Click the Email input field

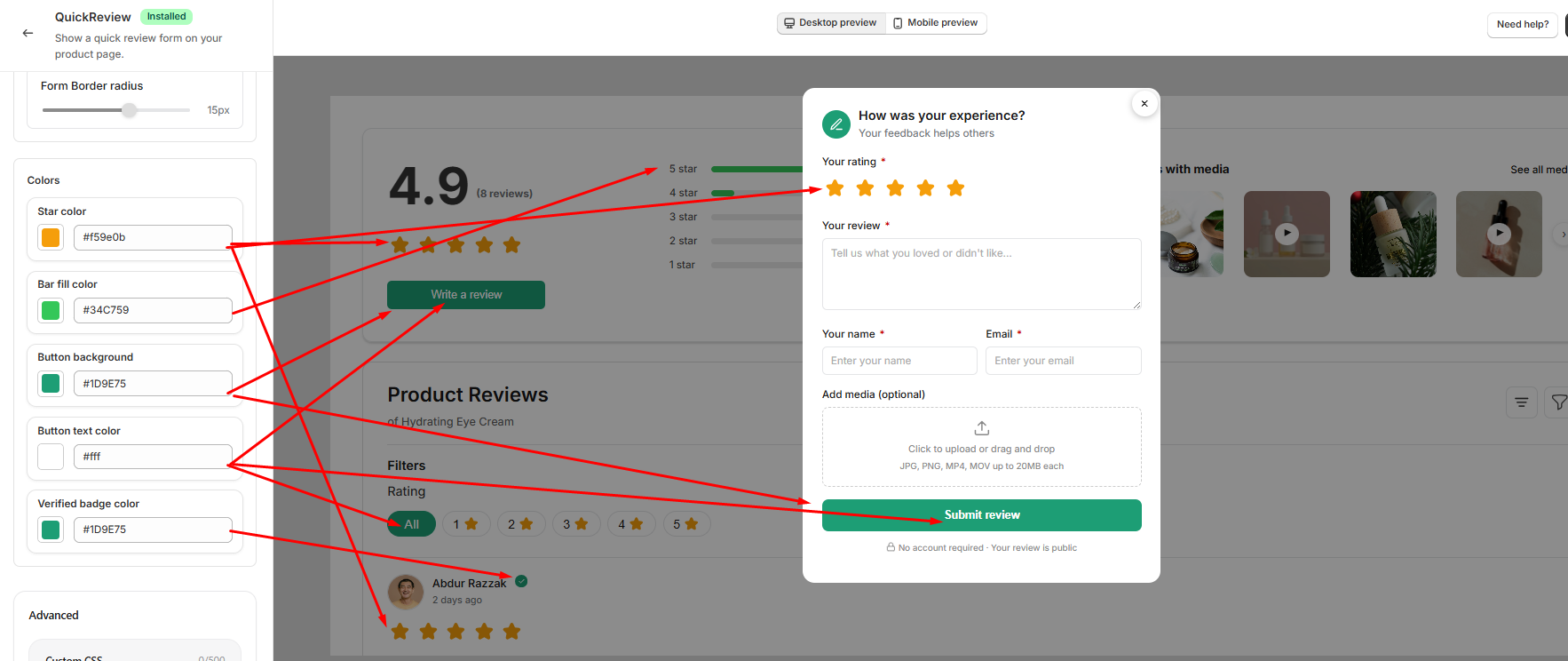click(x=1064, y=361)
